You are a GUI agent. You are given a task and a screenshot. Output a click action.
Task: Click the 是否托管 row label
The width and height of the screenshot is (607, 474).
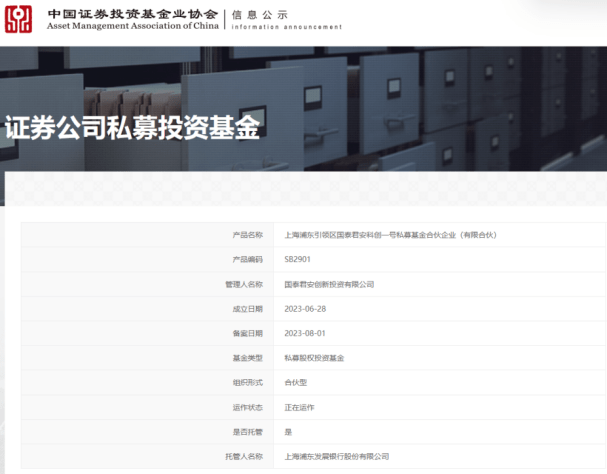[x=247, y=432]
